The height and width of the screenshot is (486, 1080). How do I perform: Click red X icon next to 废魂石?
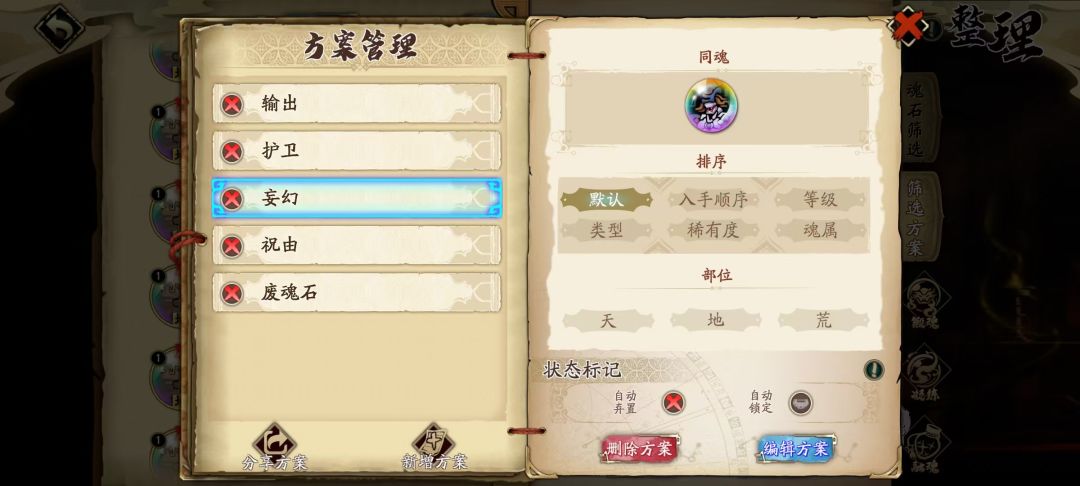(232, 293)
